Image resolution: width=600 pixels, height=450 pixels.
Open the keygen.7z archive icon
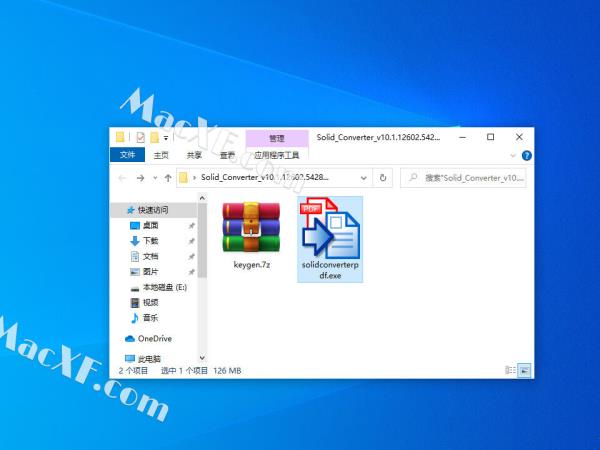pyautogui.click(x=251, y=227)
